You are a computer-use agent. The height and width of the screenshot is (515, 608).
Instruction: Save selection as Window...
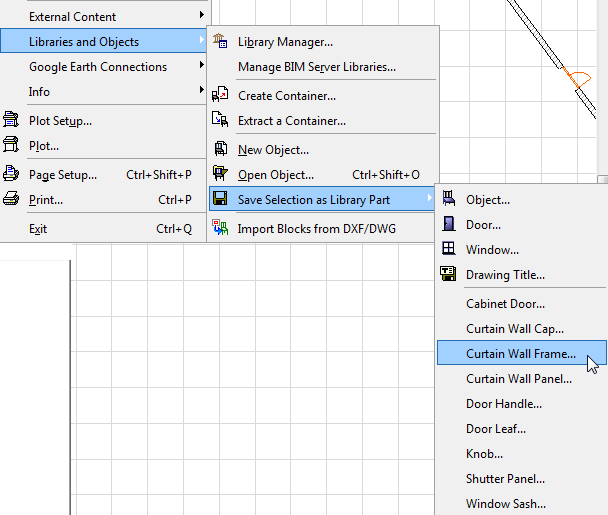[x=522, y=249]
